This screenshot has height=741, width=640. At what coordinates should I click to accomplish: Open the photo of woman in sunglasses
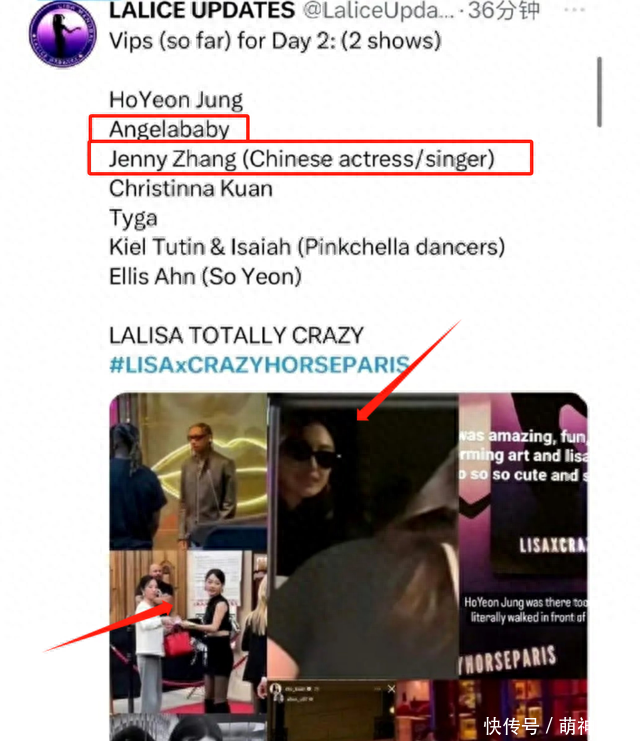pyautogui.click(x=363, y=536)
